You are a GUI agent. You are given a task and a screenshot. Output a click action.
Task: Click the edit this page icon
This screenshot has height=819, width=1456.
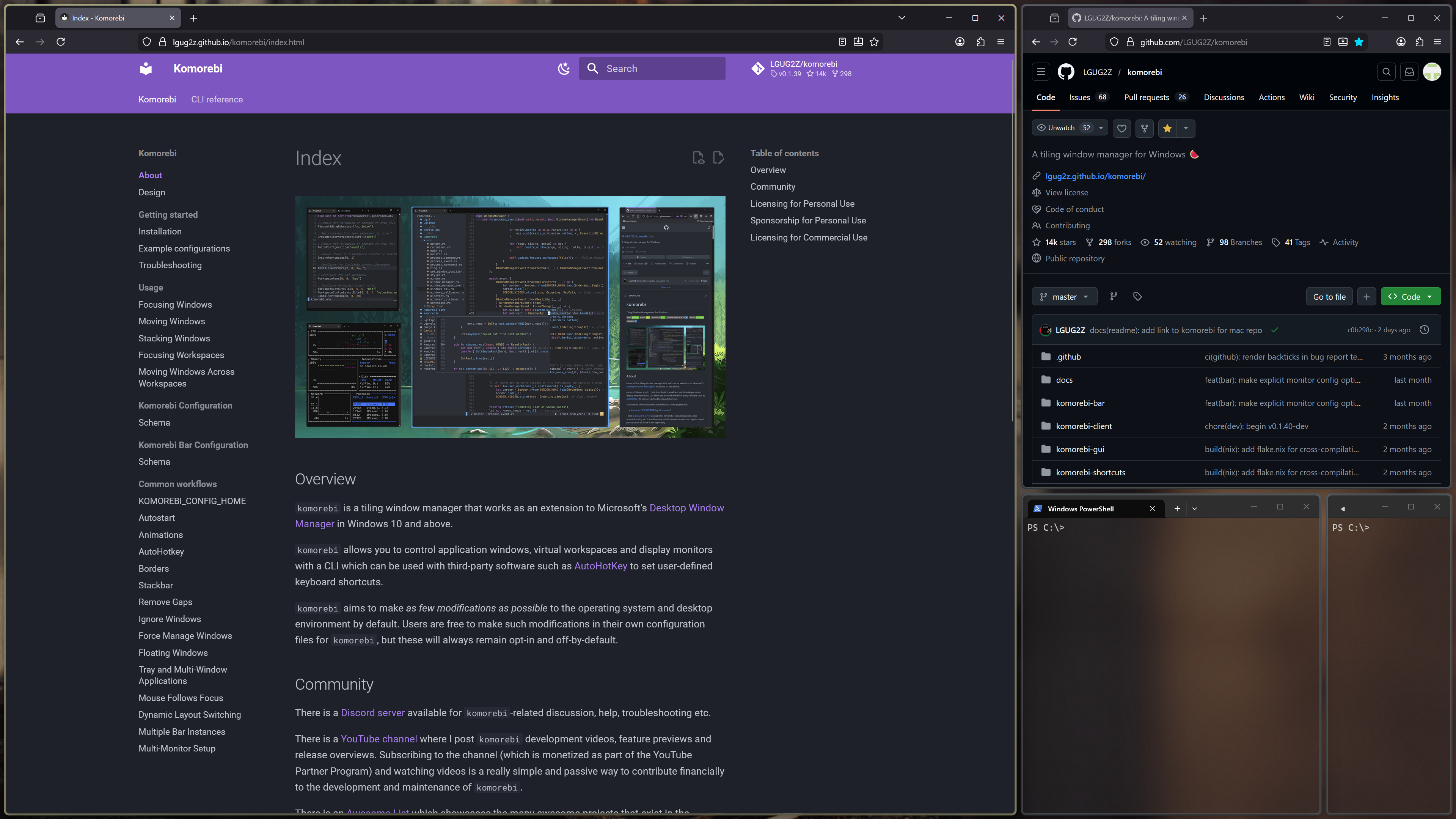(x=718, y=158)
